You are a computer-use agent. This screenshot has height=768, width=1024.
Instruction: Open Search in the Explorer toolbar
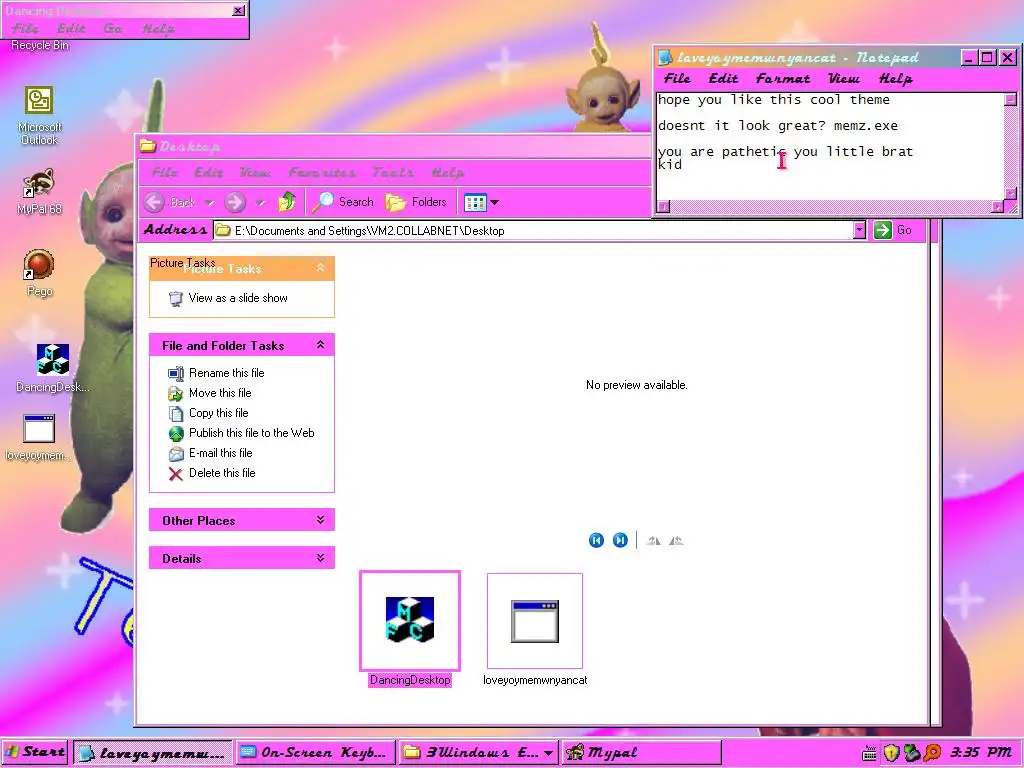tap(342, 202)
